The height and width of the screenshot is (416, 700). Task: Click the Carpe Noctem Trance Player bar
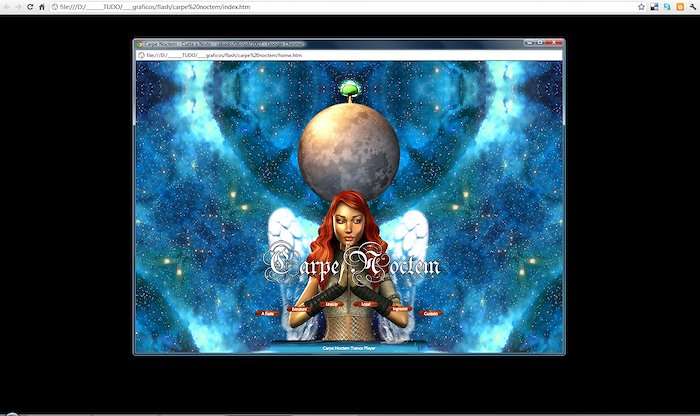point(349,348)
